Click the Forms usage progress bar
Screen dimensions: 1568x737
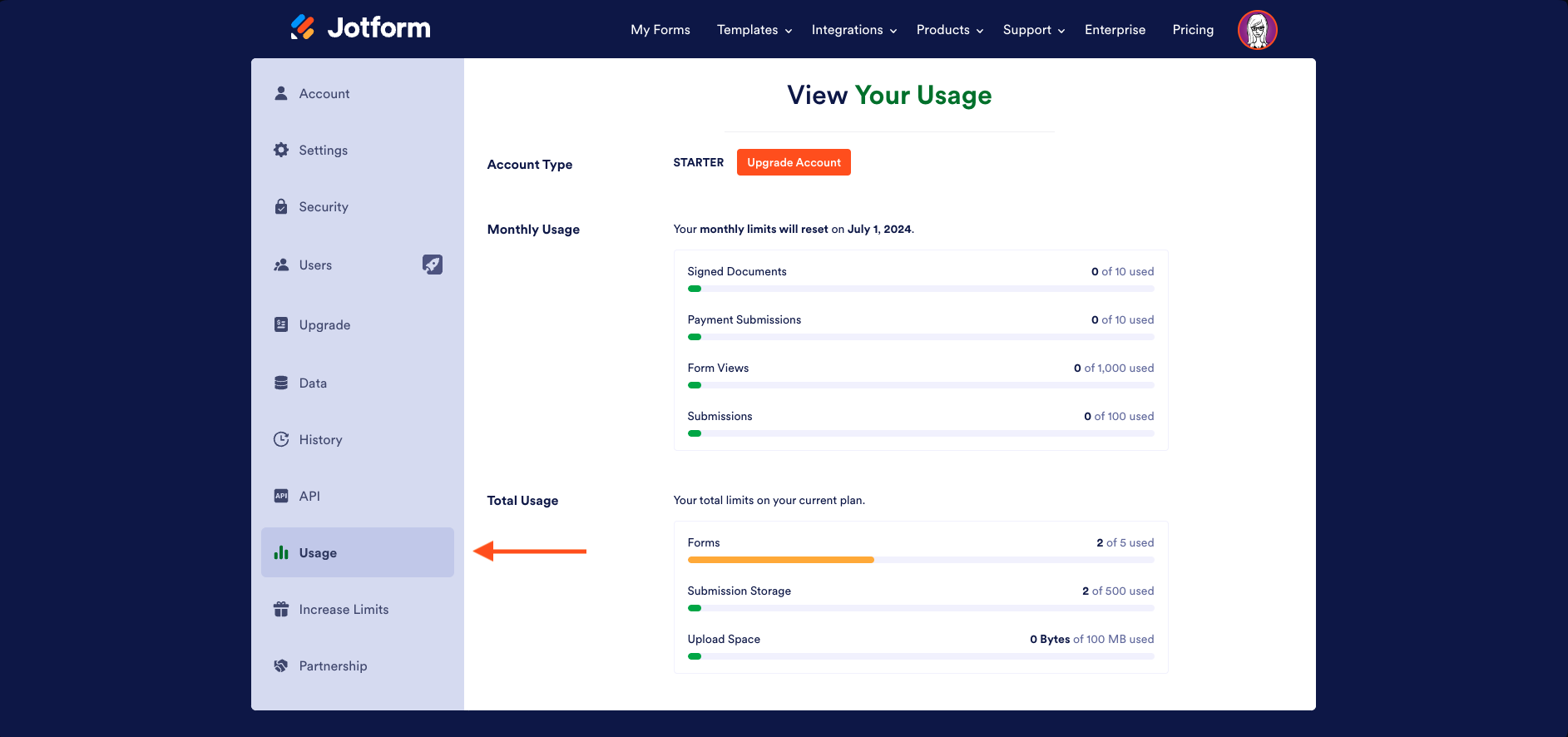coord(920,560)
